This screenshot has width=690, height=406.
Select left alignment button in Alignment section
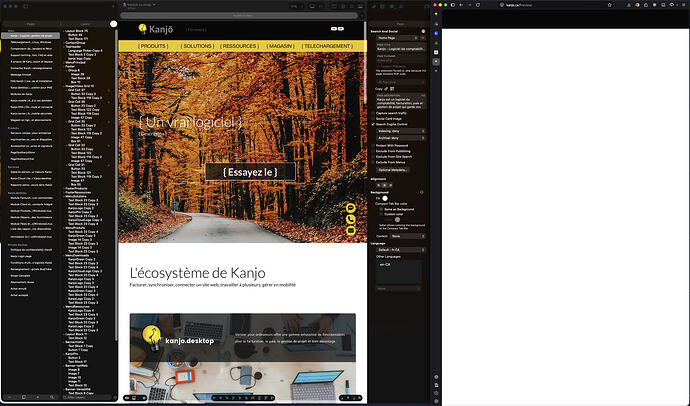tap(378, 185)
